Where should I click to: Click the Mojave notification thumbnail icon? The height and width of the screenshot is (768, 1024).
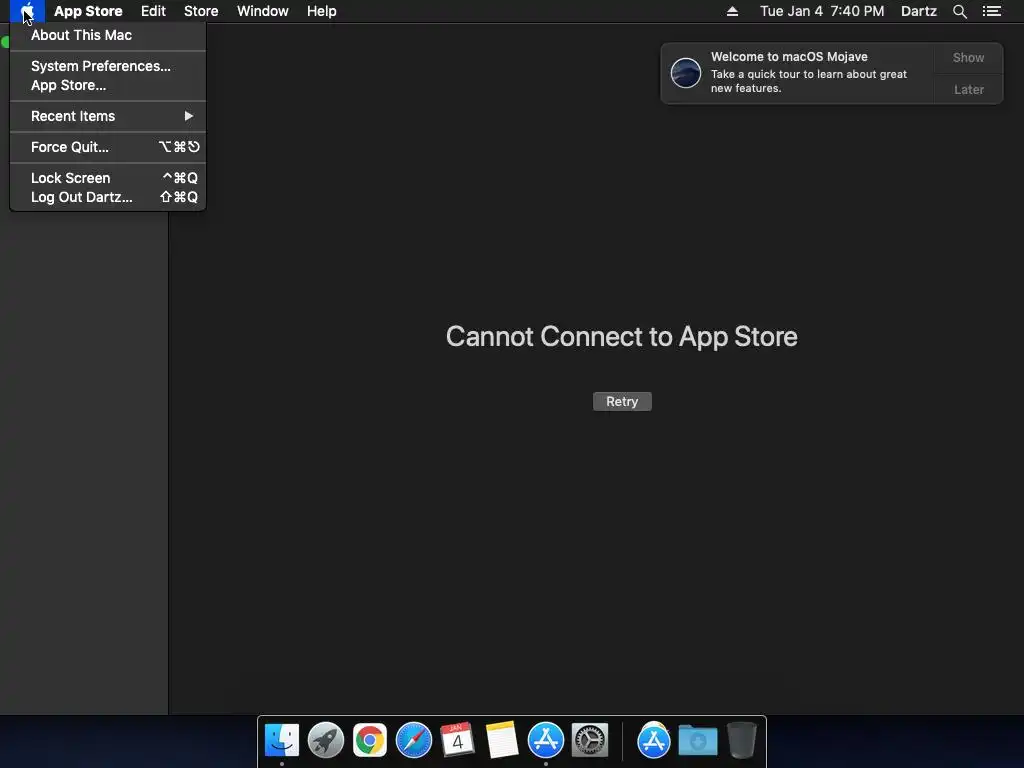point(686,72)
